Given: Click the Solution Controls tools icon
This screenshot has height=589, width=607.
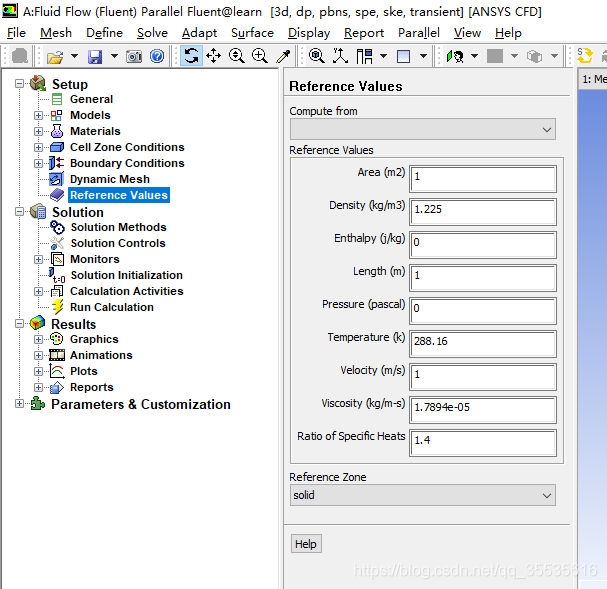Looking at the screenshot, I should [57, 243].
